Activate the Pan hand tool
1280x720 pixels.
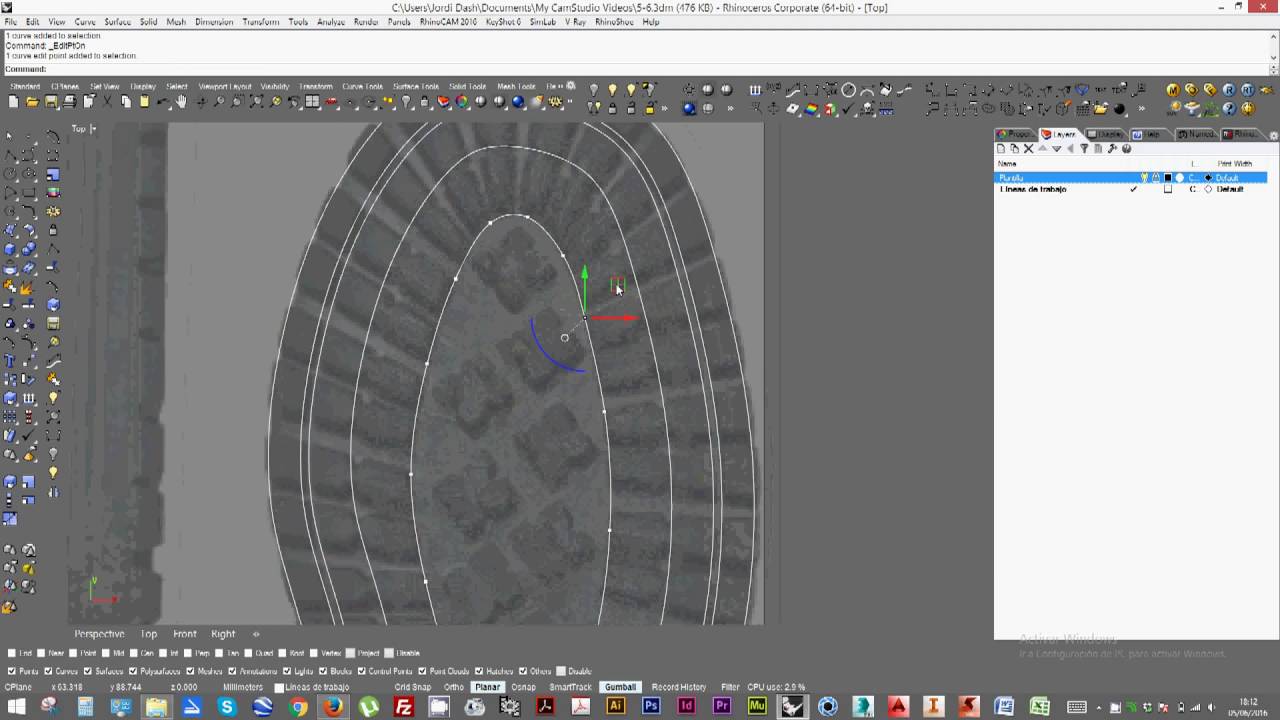pyautogui.click(x=181, y=102)
